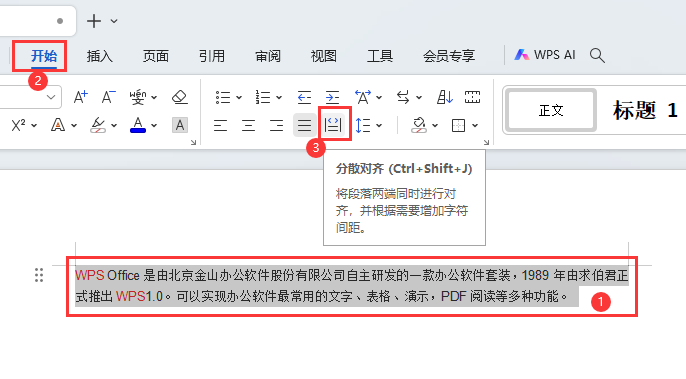The image size is (686, 379).
Task: Open the 会员专享 tab
Action: pos(449,56)
